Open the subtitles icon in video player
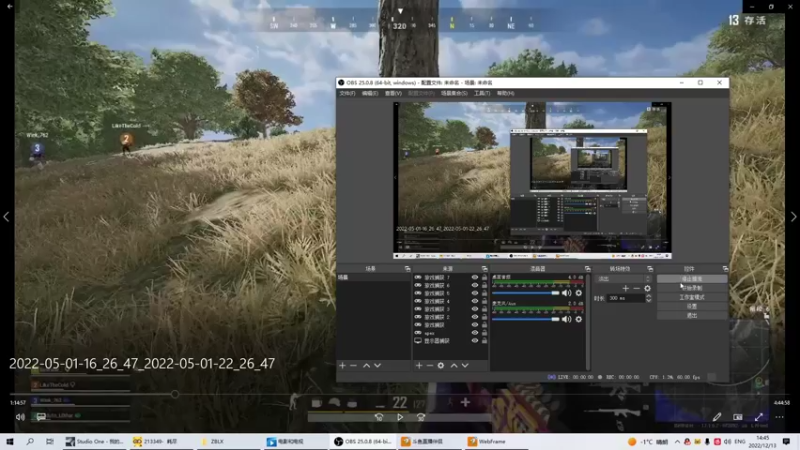 click(x=41, y=417)
